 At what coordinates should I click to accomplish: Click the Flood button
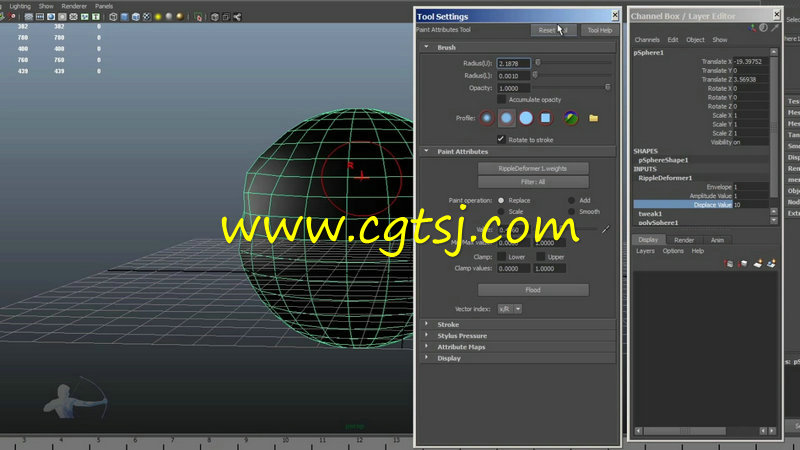(533, 290)
